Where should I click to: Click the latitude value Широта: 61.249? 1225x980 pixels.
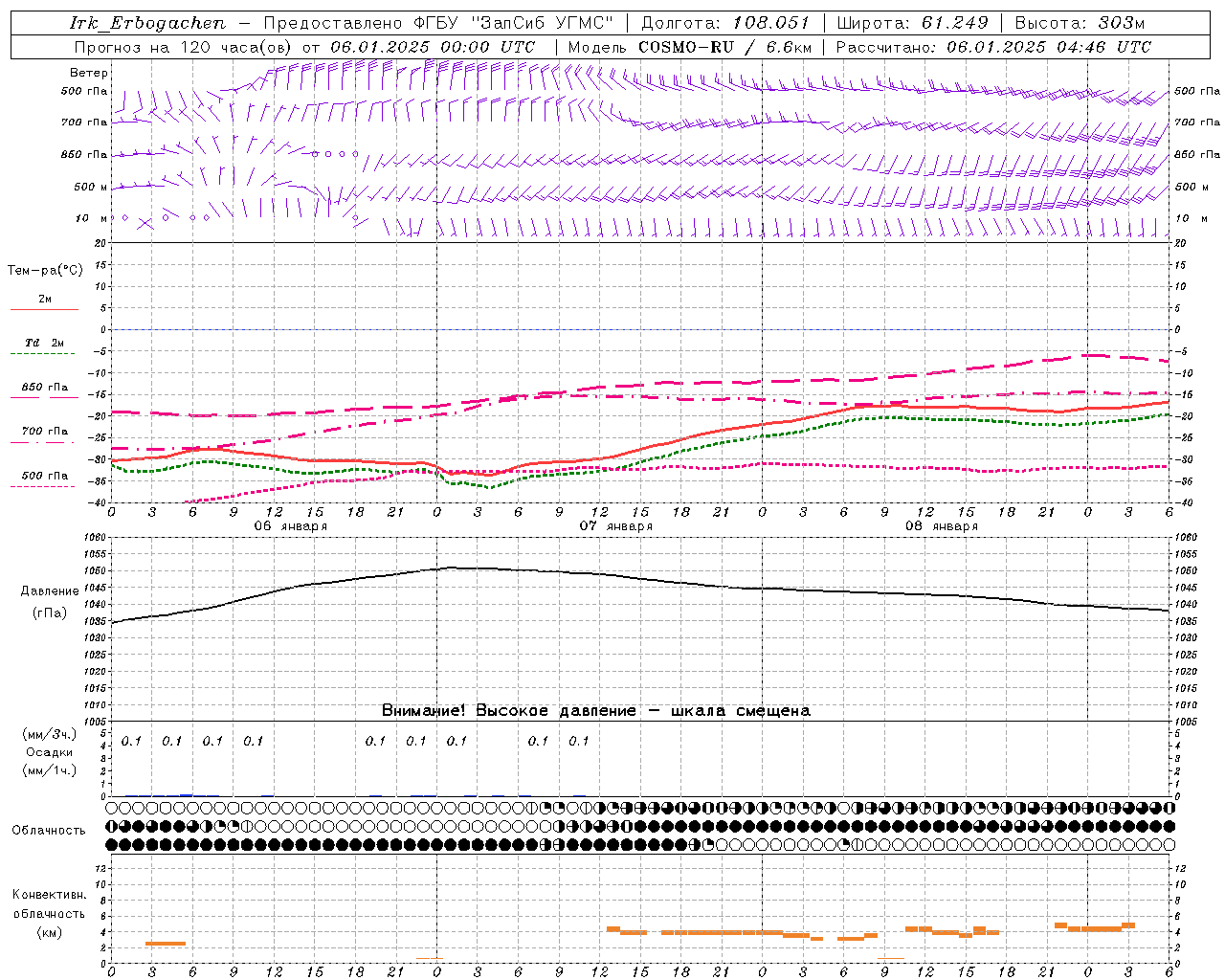(x=912, y=23)
